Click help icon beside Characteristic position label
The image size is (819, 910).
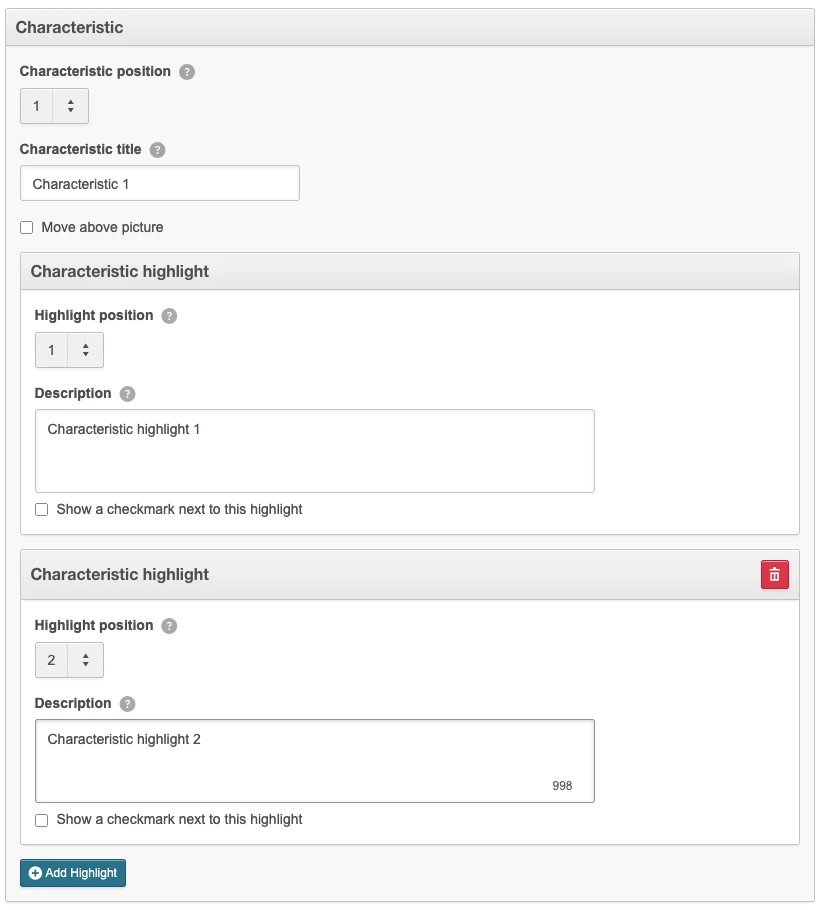click(187, 72)
